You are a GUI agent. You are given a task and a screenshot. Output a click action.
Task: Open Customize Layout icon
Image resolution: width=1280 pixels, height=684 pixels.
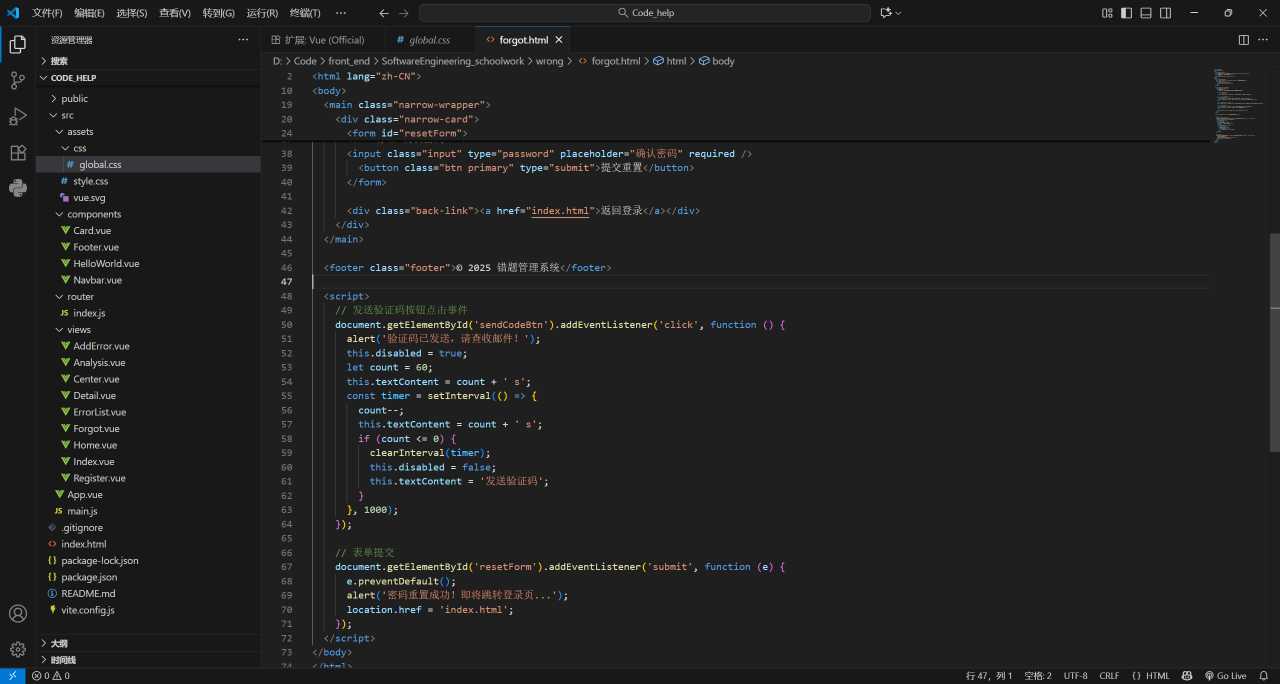pos(1107,13)
